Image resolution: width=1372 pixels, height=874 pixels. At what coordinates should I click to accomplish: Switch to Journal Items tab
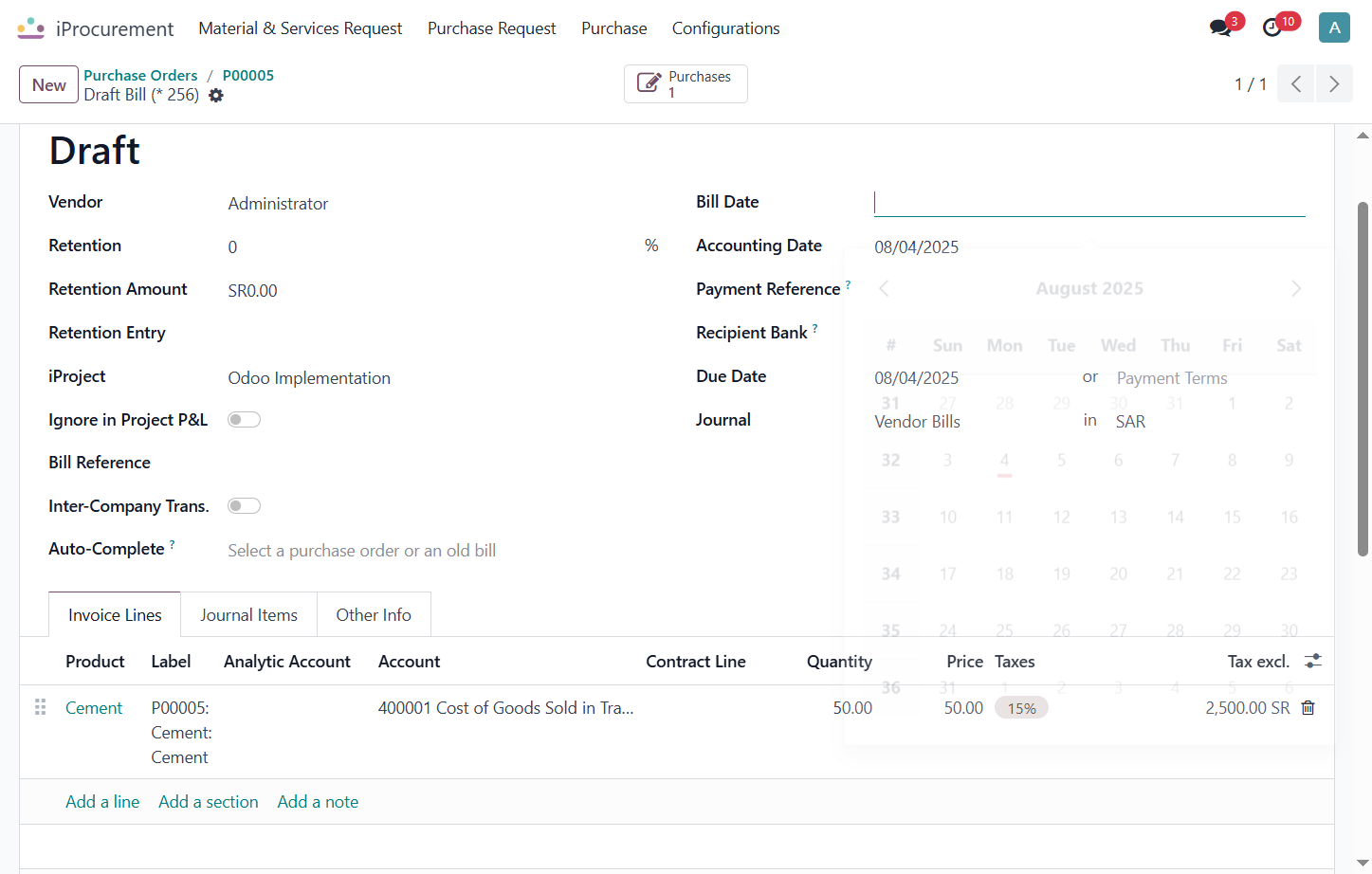click(x=248, y=615)
